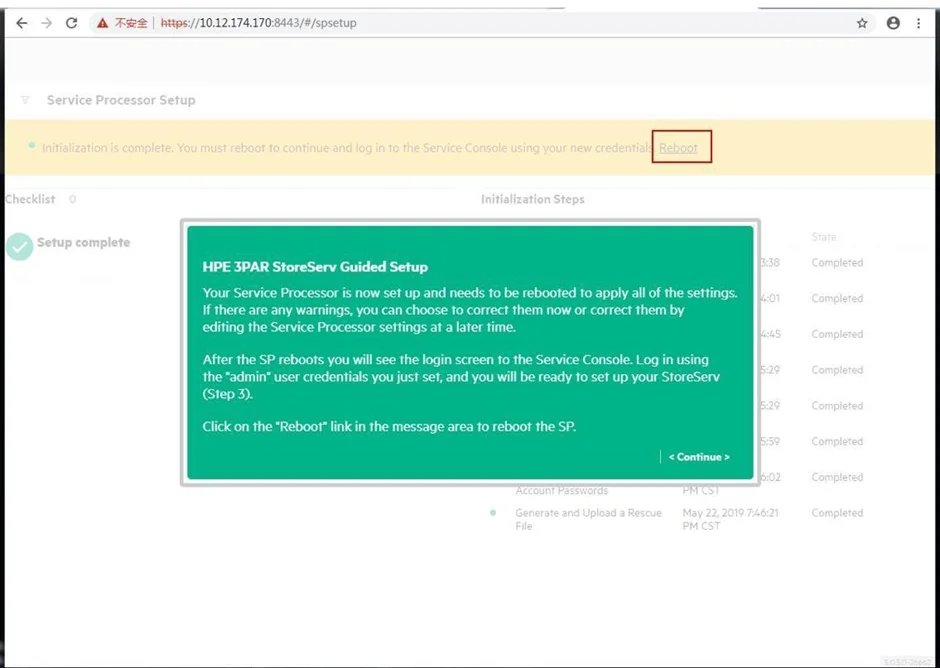The width and height of the screenshot is (940, 668).
Task: Open the browser three-dot menu
Action: [x=918, y=23]
